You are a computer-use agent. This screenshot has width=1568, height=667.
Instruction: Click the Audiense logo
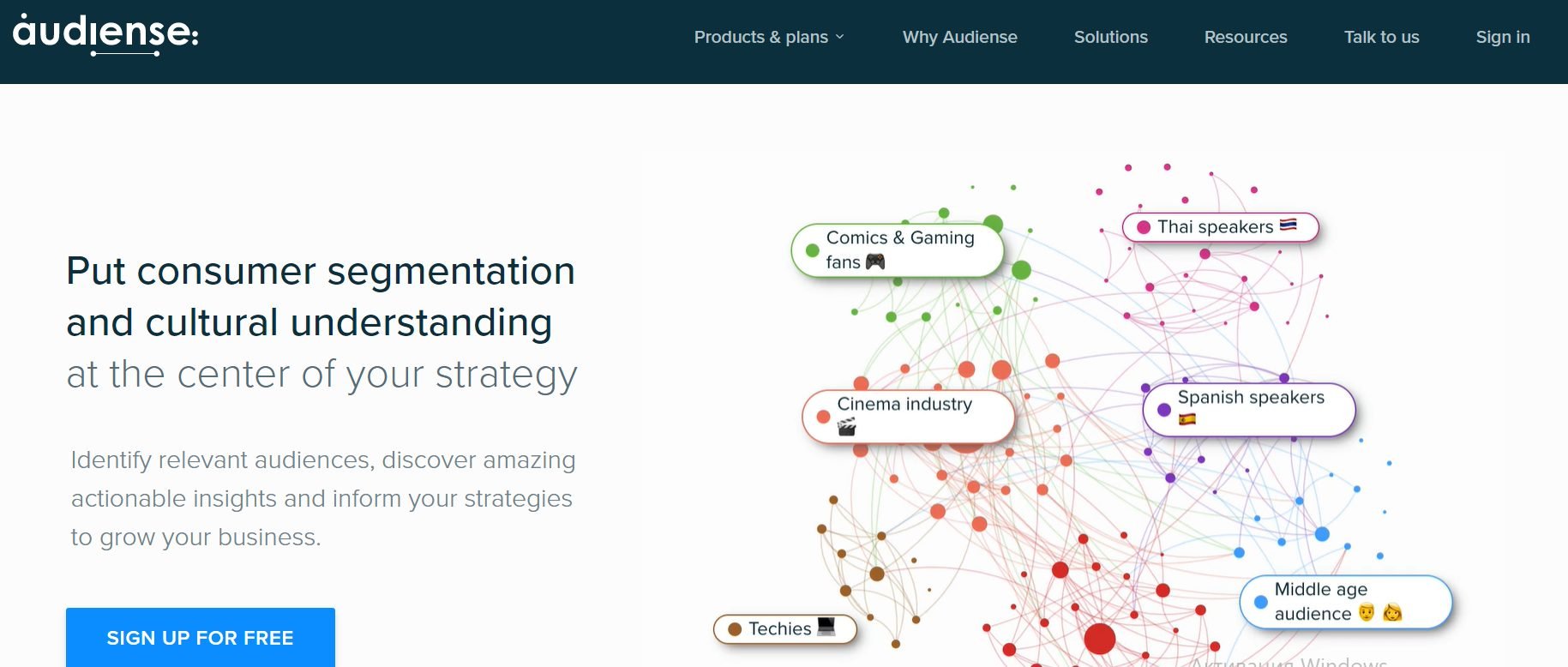click(105, 35)
